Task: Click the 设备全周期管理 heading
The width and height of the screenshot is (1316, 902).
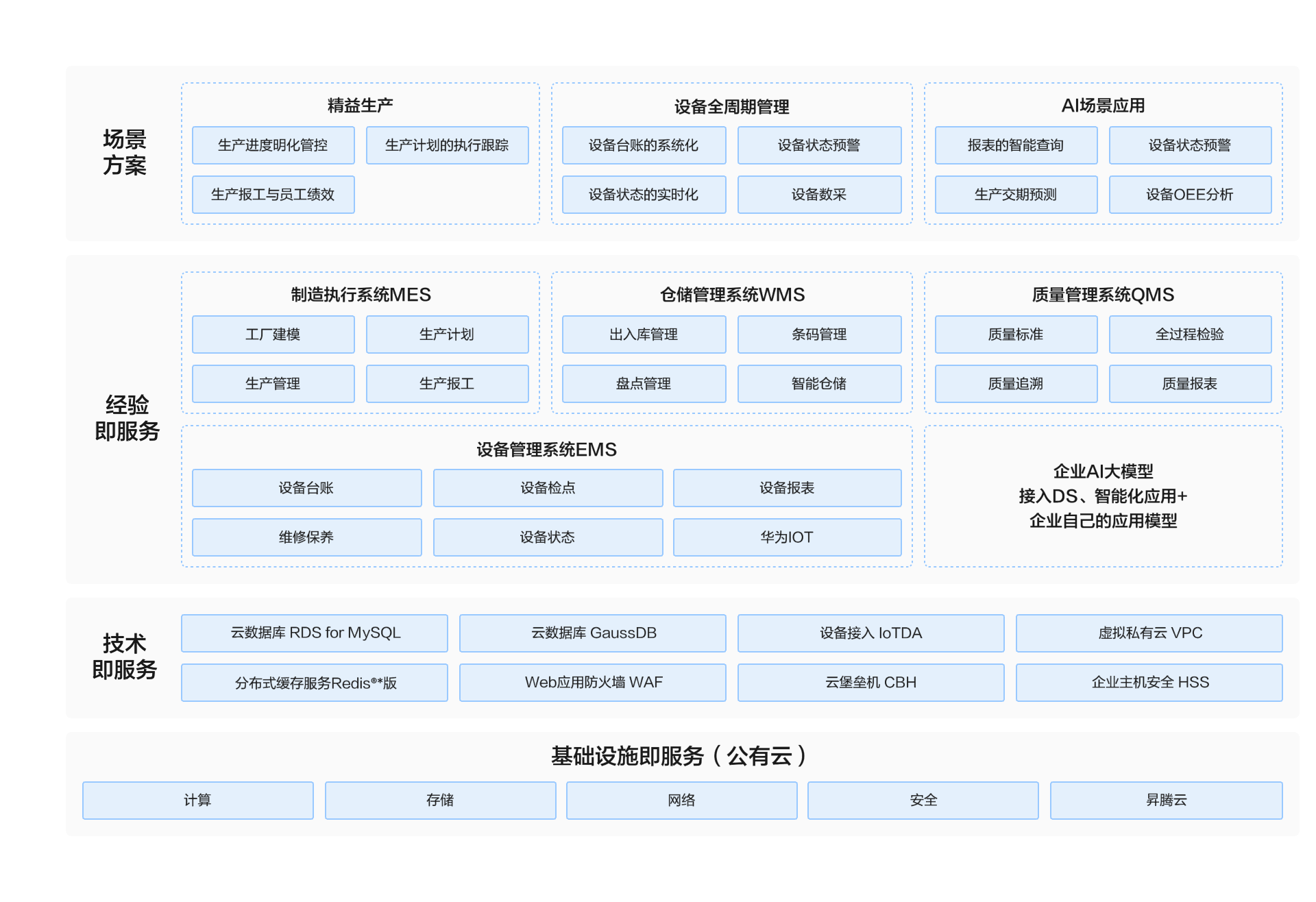Action: [x=732, y=107]
